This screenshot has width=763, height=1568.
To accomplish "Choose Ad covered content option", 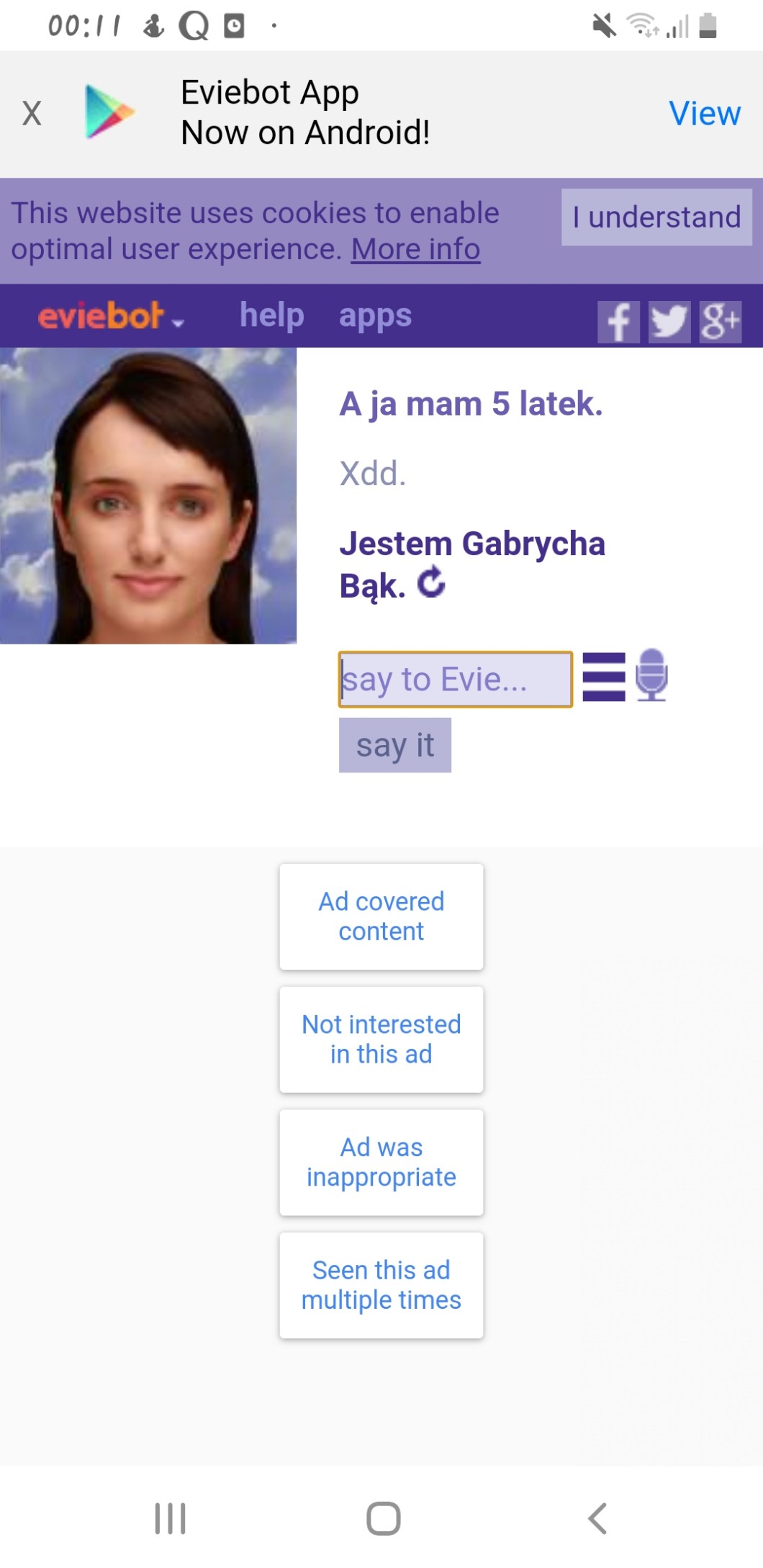I will (381, 916).
